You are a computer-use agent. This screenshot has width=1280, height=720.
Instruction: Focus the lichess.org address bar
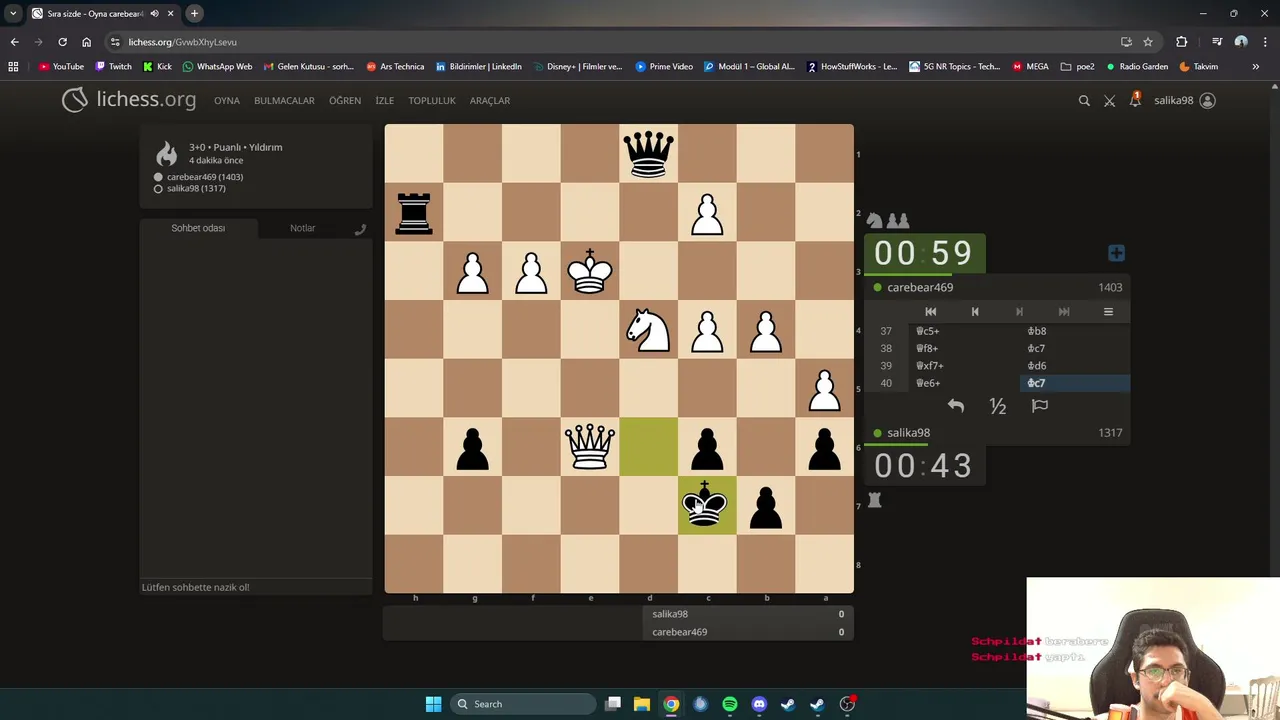[610, 42]
